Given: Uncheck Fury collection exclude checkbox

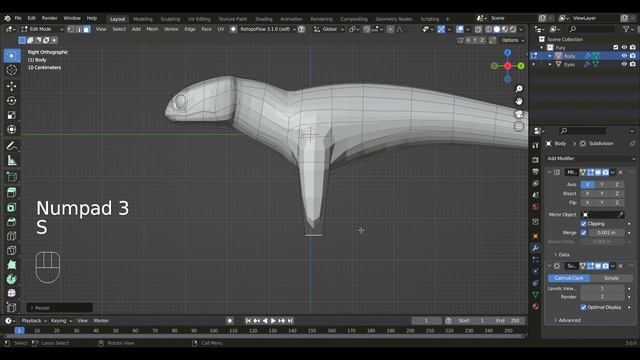Looking at the screenshot, I should click(x=616, y=48).
